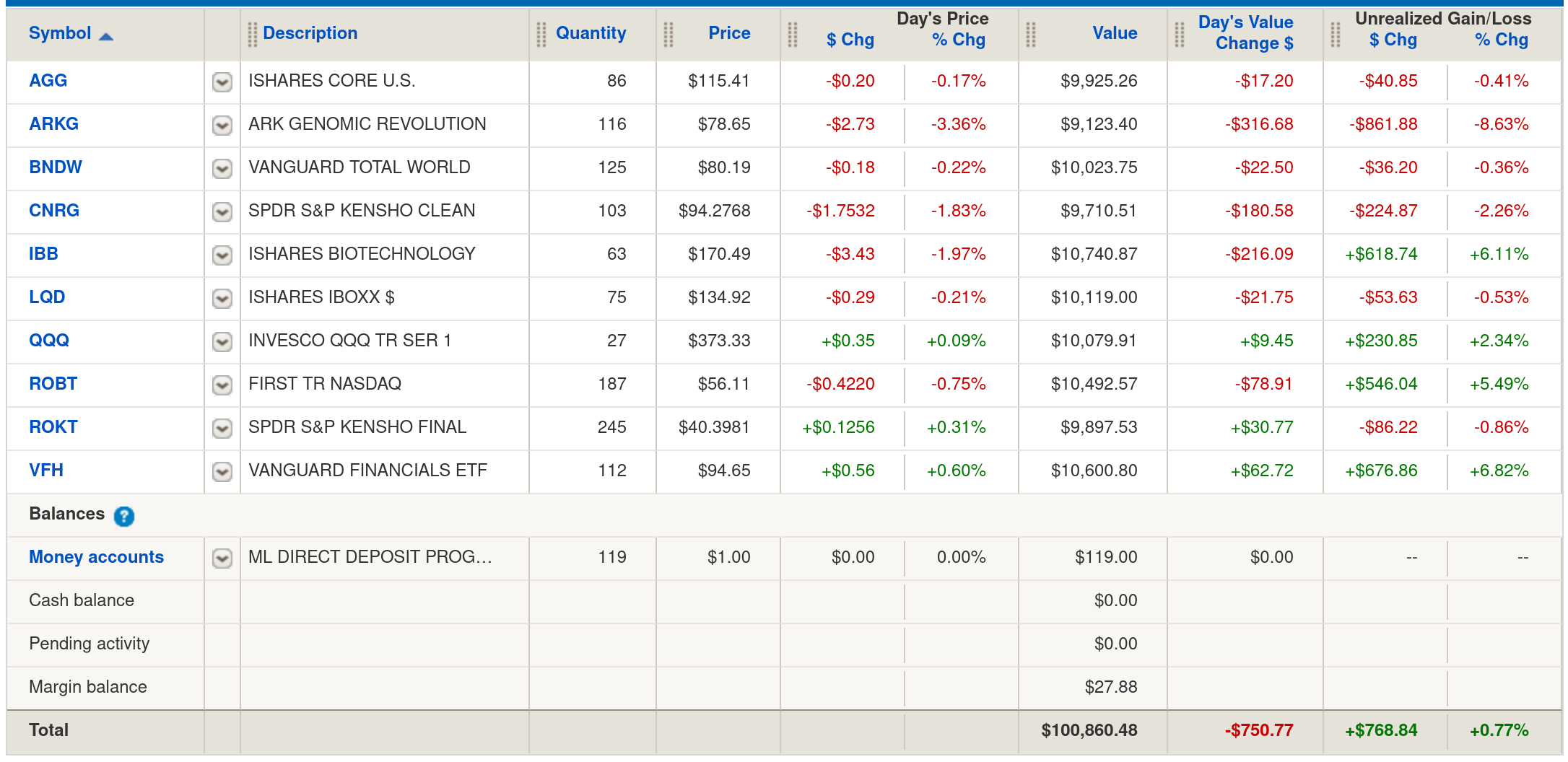The width and height of the screenshot is (1568, 762).
Task: Sort by the Quantity column header
Action: 591,33
